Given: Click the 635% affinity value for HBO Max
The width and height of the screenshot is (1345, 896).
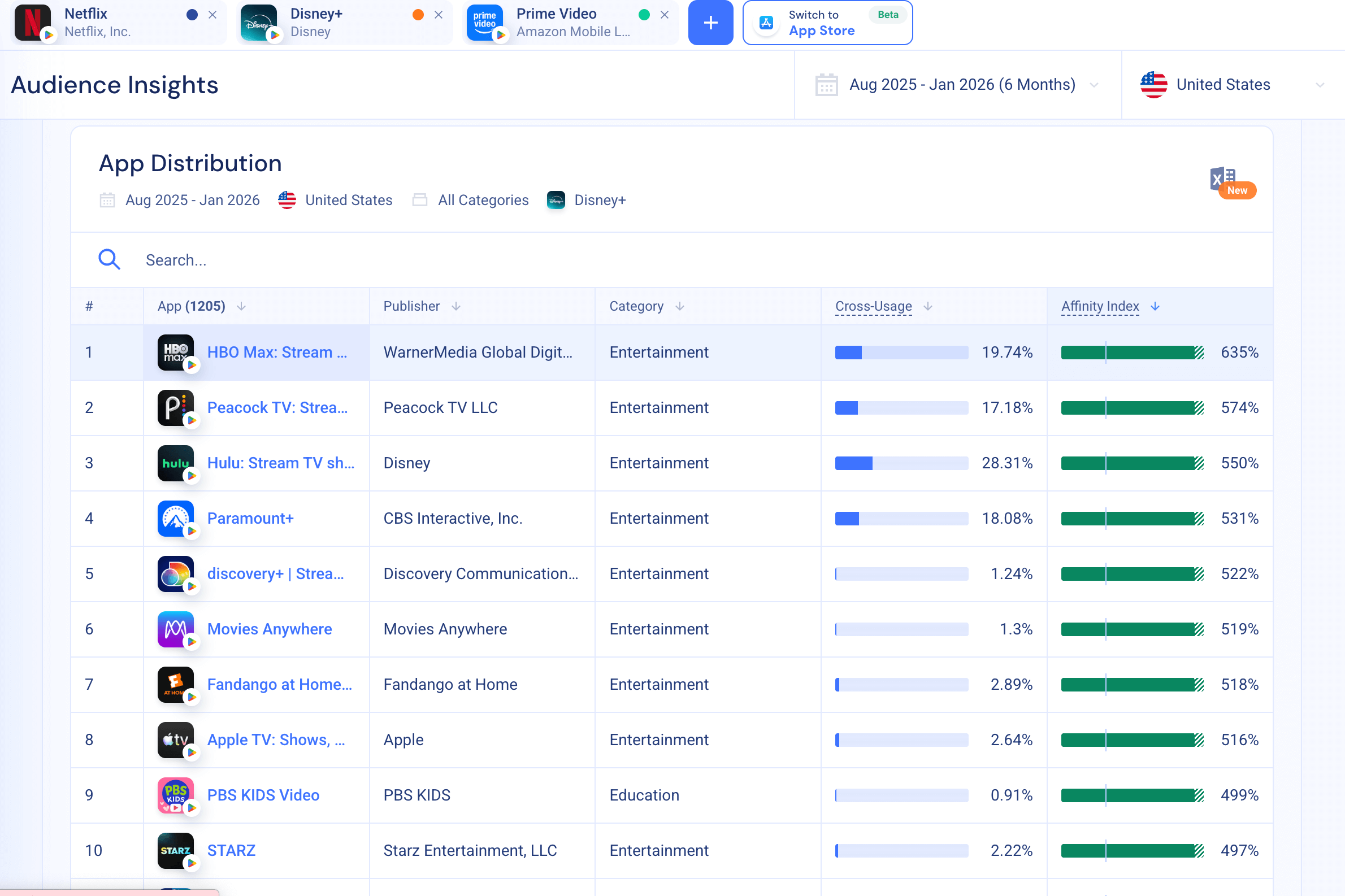Looking at the screenshot, I should click(1239, 352).
